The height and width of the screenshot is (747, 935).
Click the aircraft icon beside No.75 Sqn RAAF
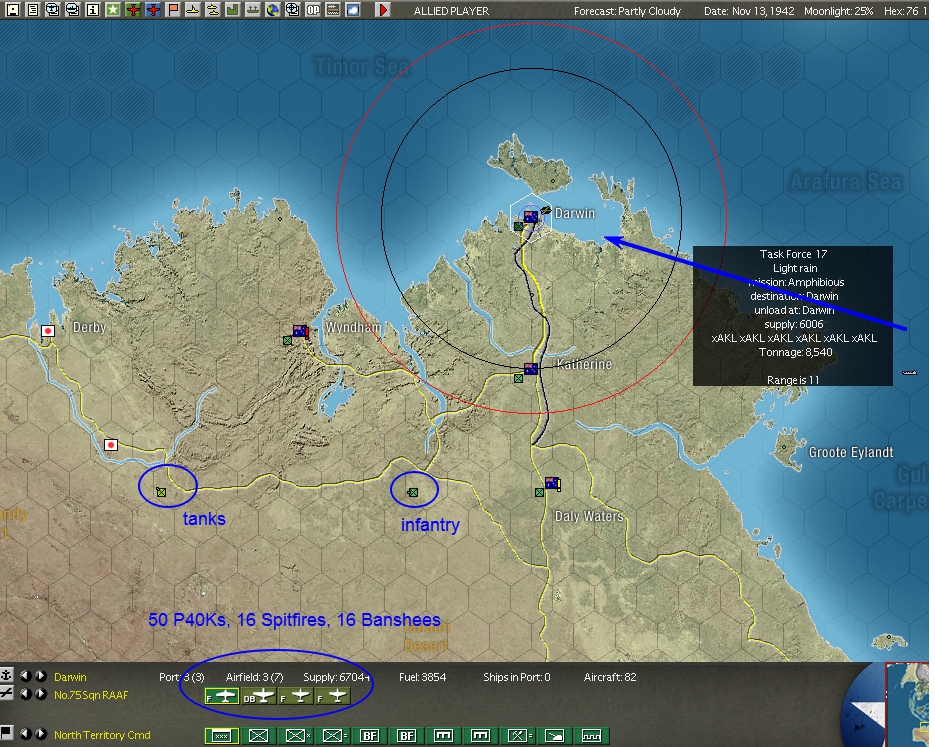pyautogui.click(x=7, y=693)
